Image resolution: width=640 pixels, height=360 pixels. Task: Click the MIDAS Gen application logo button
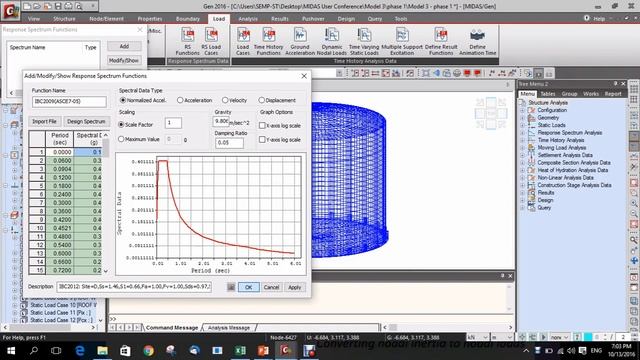[10, 10]
